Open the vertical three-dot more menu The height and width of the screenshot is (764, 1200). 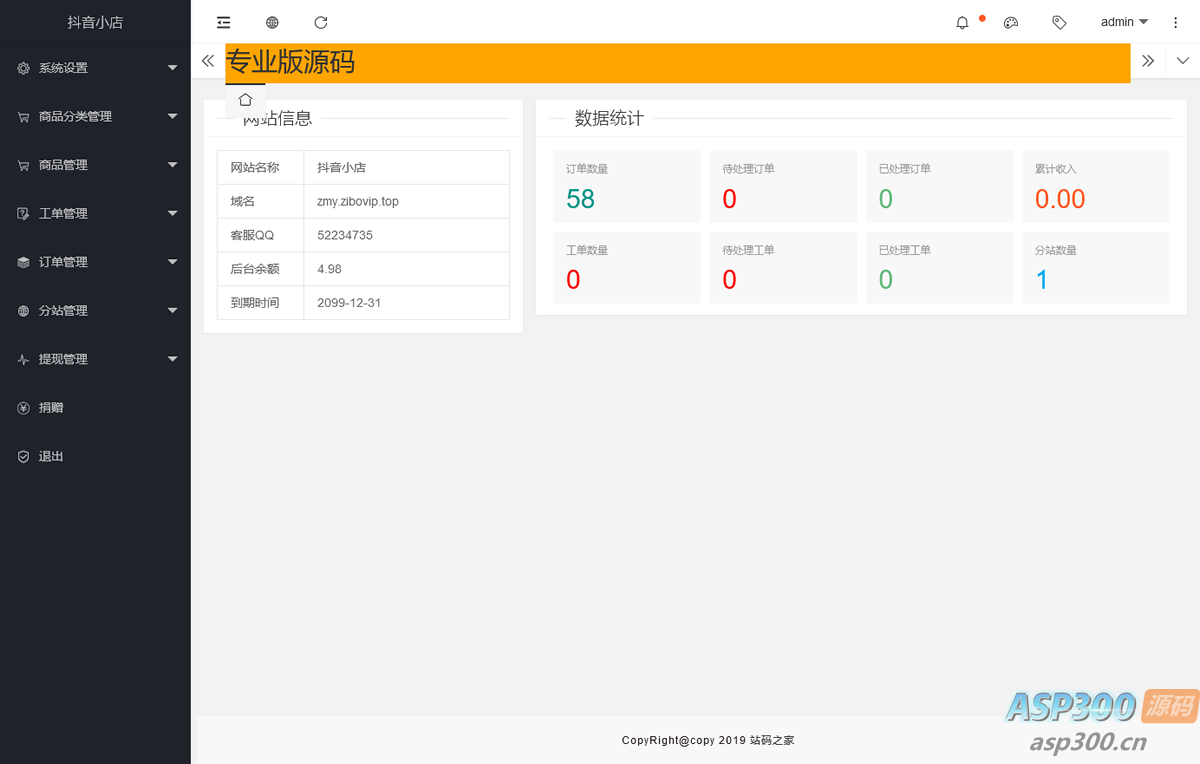pyautogui.click(x=1176, y=22)
